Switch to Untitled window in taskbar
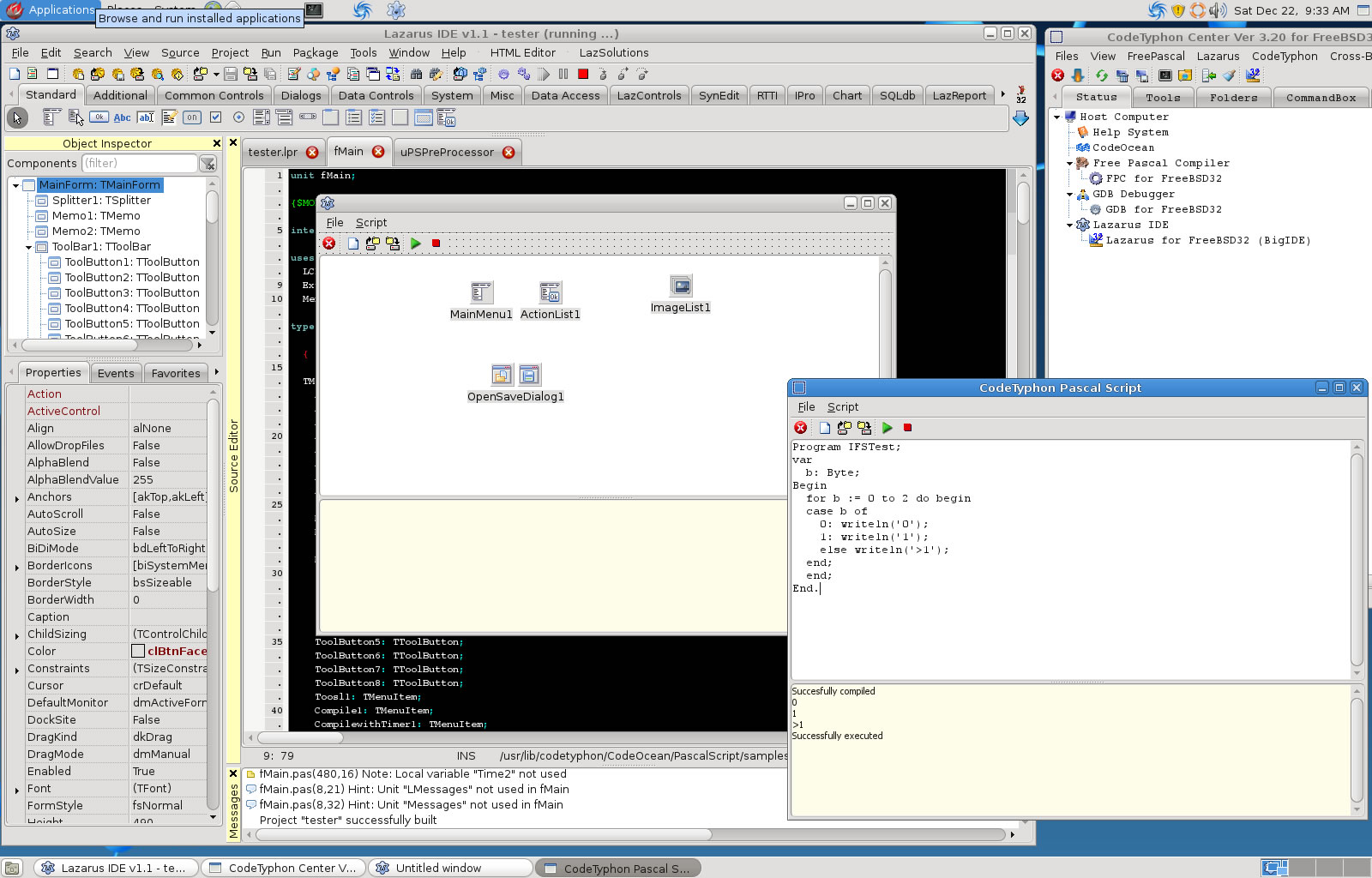 pos(451,868)
